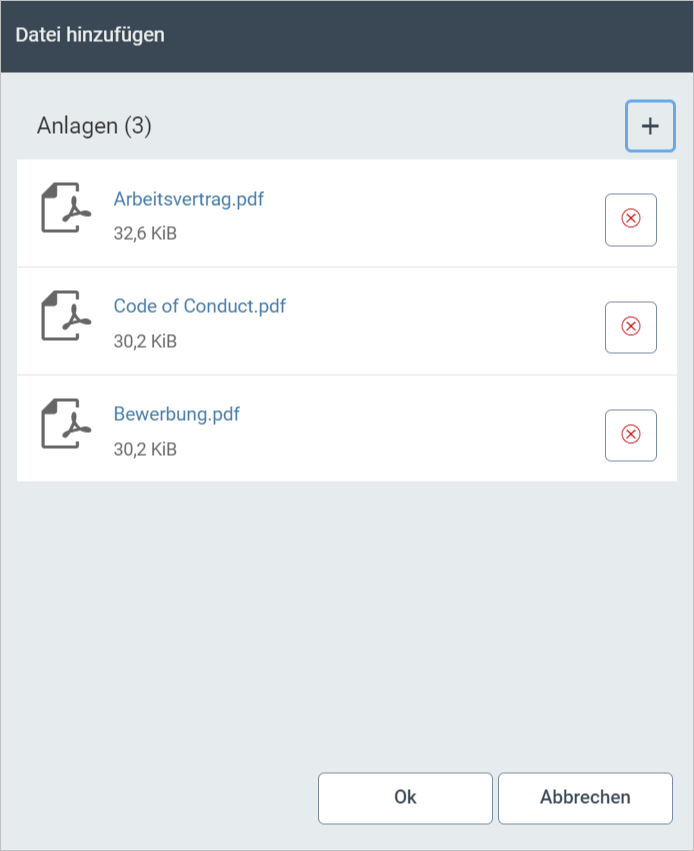Remove the Arbeitsvertrag.pdf attachment
This screenshot has width=694, height=851.
pos(631,219)
